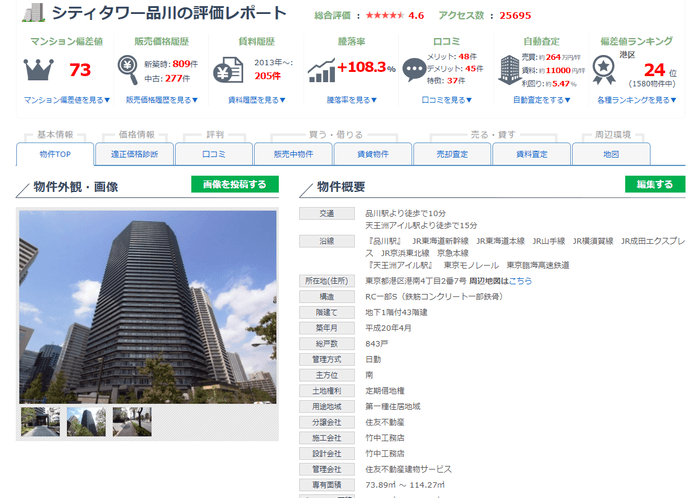
Task: Switch to the 適正価格診断 tab
Action: pyautogui.click(x=136, y=154)
